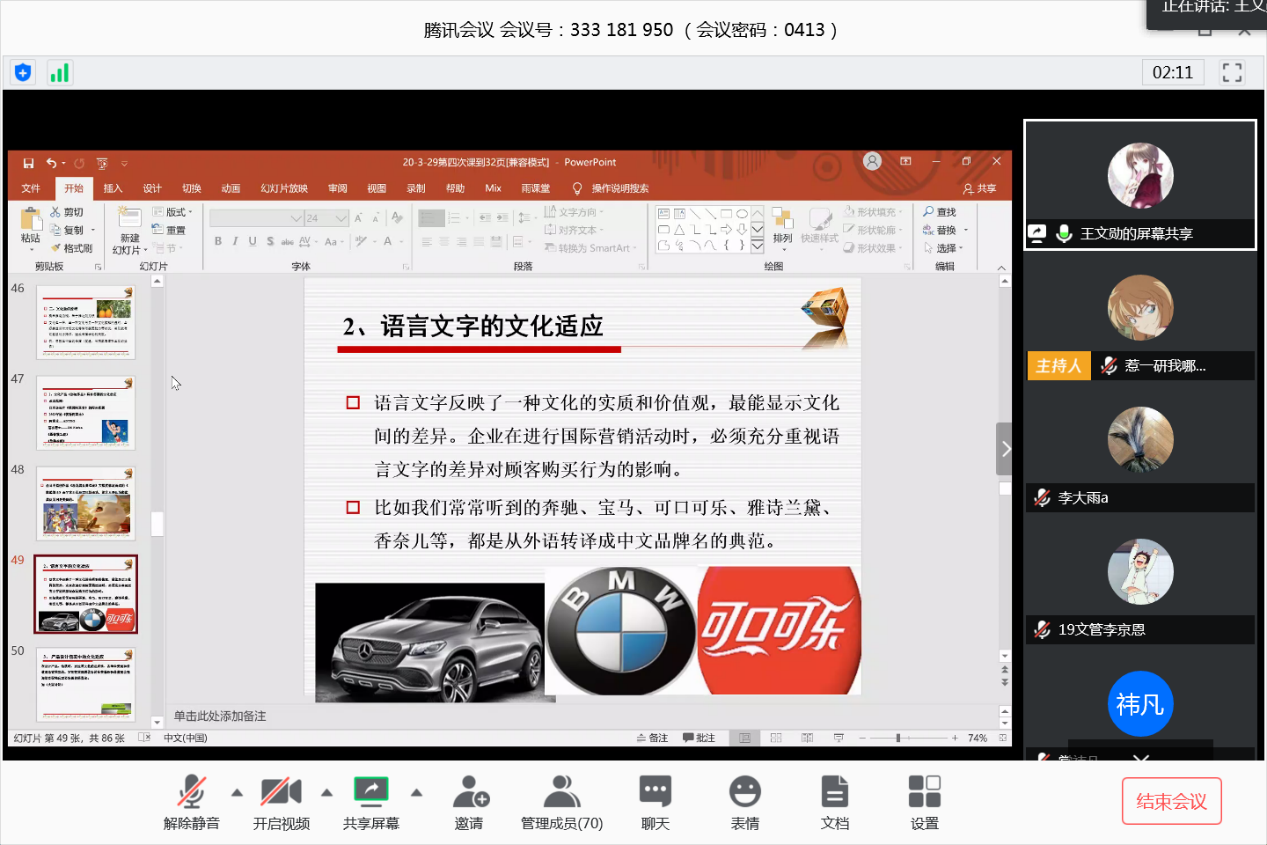Expand share options arrow beside 共享屏幕

pos(416,793)
